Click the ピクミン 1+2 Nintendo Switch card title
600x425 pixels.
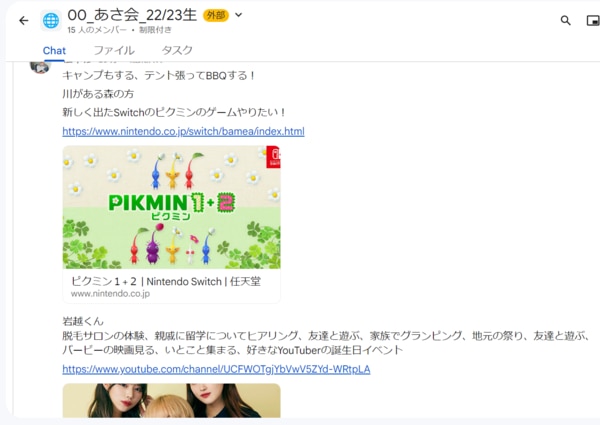(x=166, y=282)
